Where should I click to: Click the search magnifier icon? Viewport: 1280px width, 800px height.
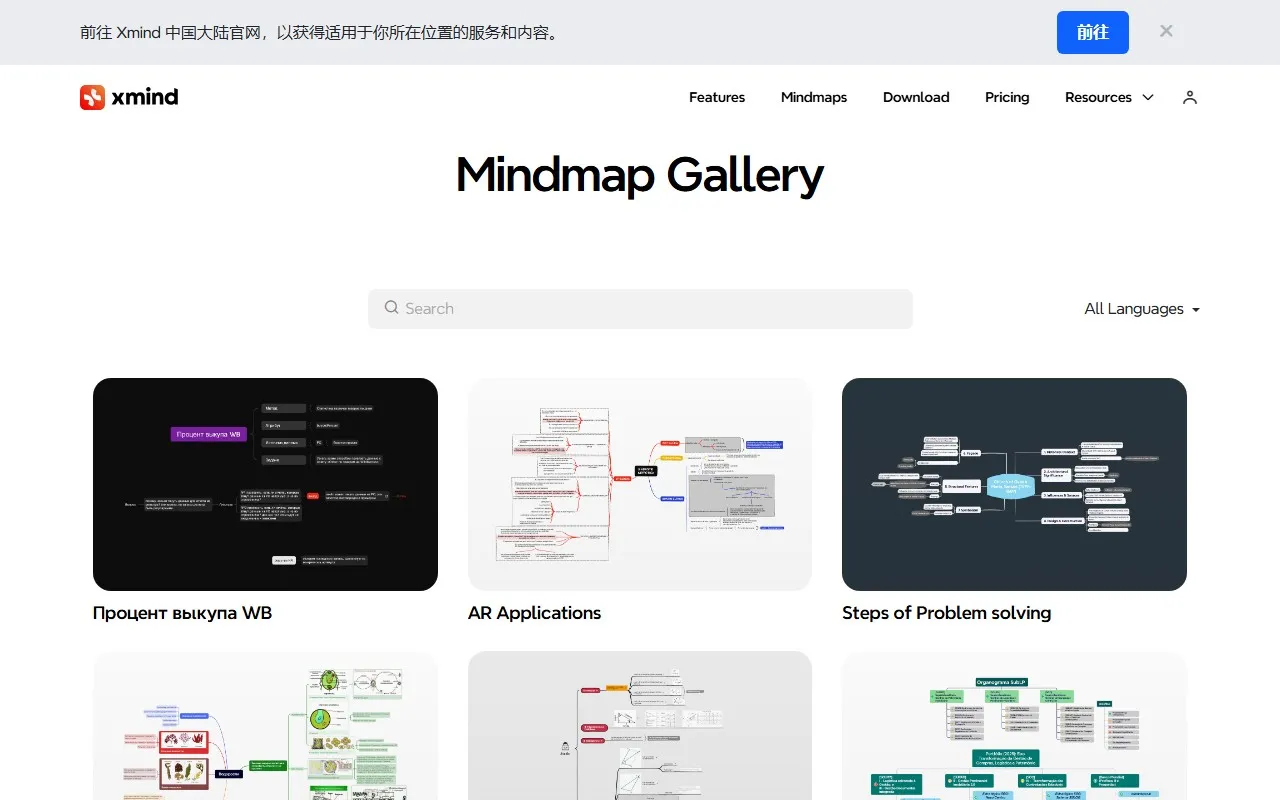(x=392, y=308)
